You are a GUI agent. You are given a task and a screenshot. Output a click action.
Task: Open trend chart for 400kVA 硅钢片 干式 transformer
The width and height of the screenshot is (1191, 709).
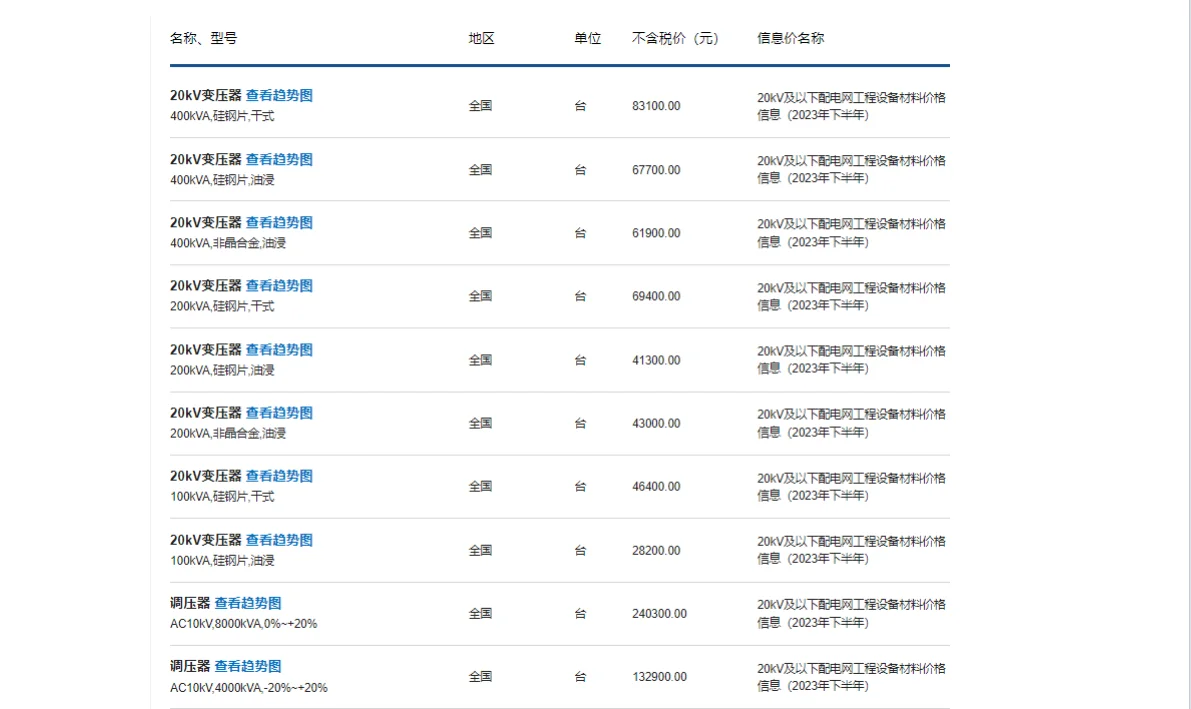coord(279,95)
